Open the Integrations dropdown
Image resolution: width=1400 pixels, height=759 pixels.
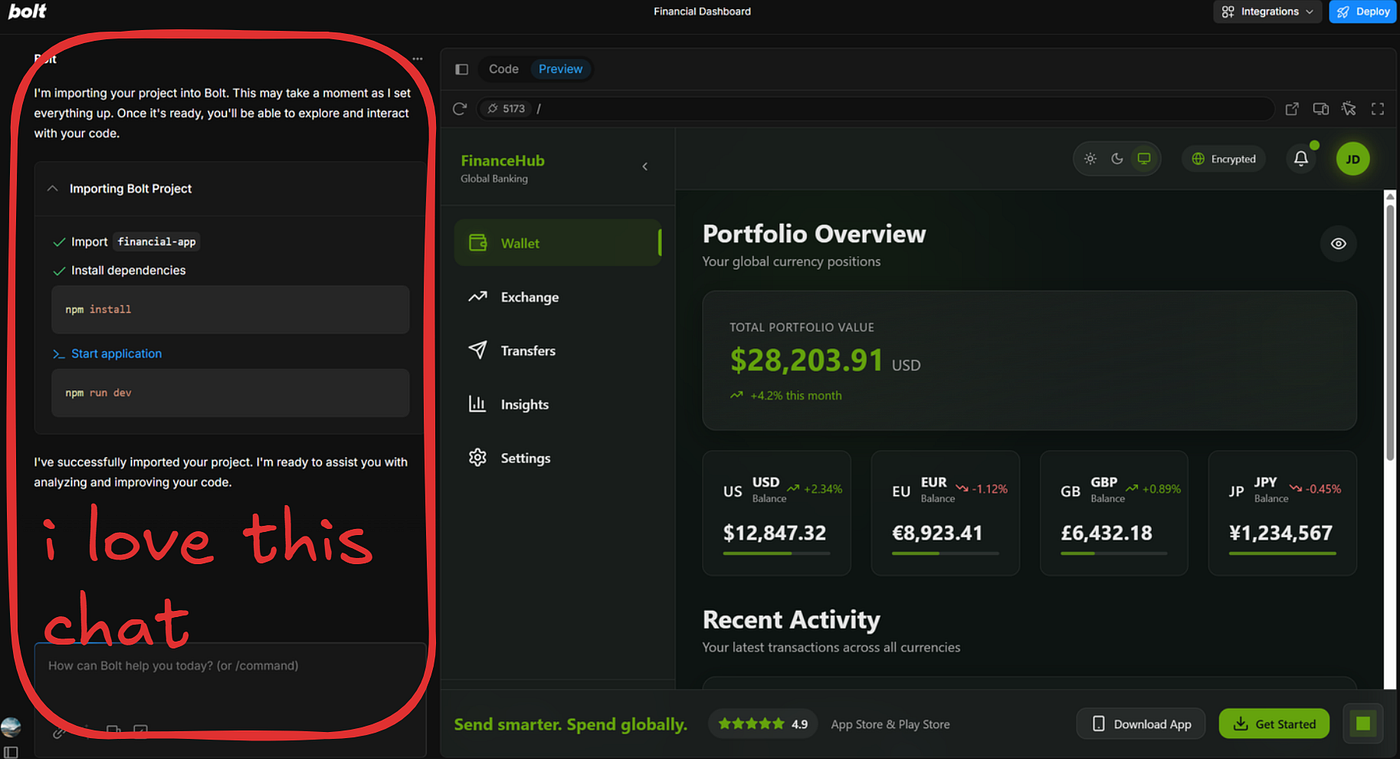click(1268, 12)
